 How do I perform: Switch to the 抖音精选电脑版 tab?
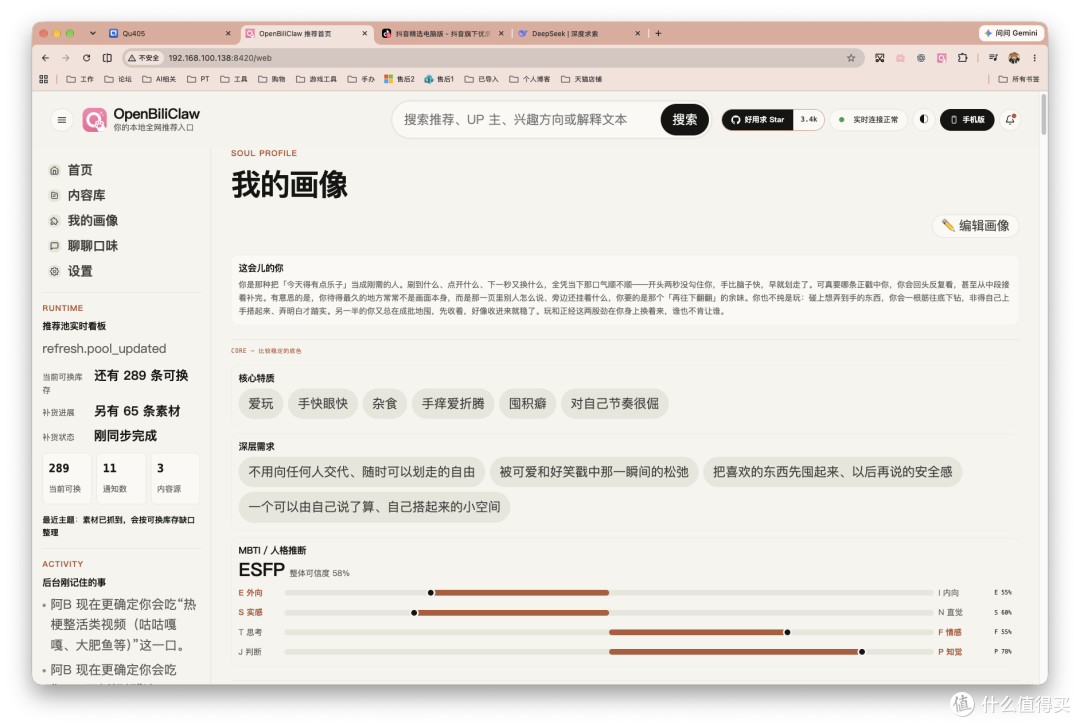(x=443, y=33)
